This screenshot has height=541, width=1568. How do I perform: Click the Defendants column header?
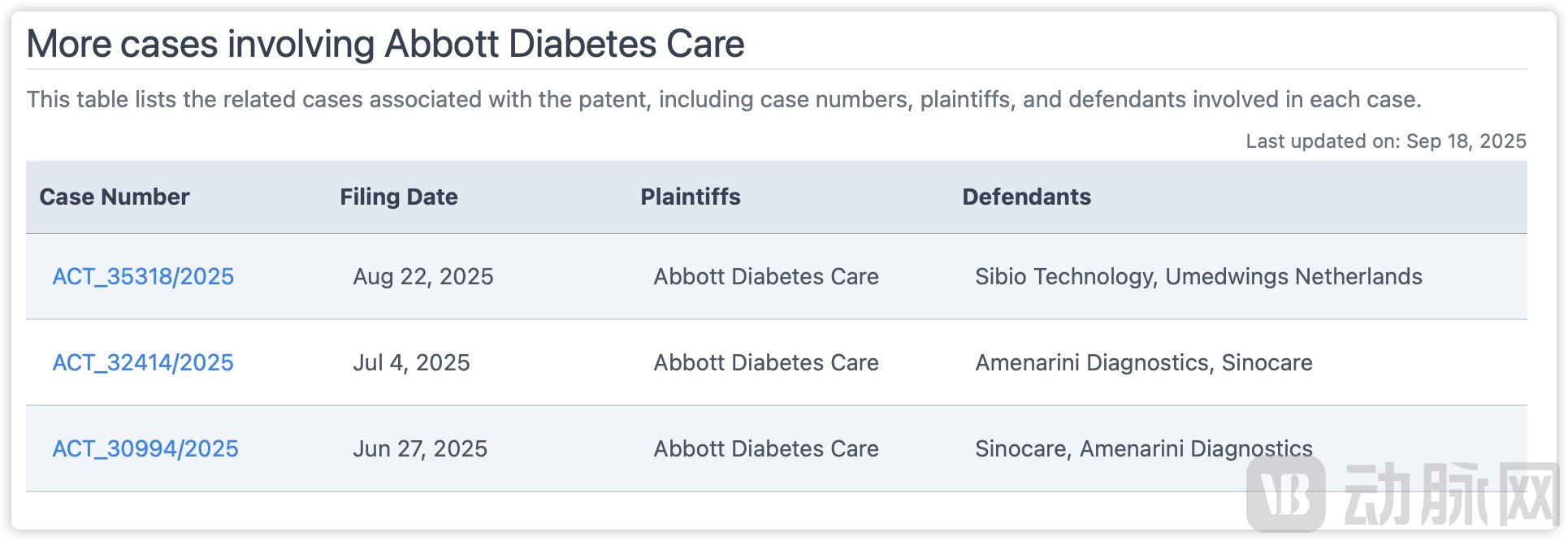point(1027,197)
